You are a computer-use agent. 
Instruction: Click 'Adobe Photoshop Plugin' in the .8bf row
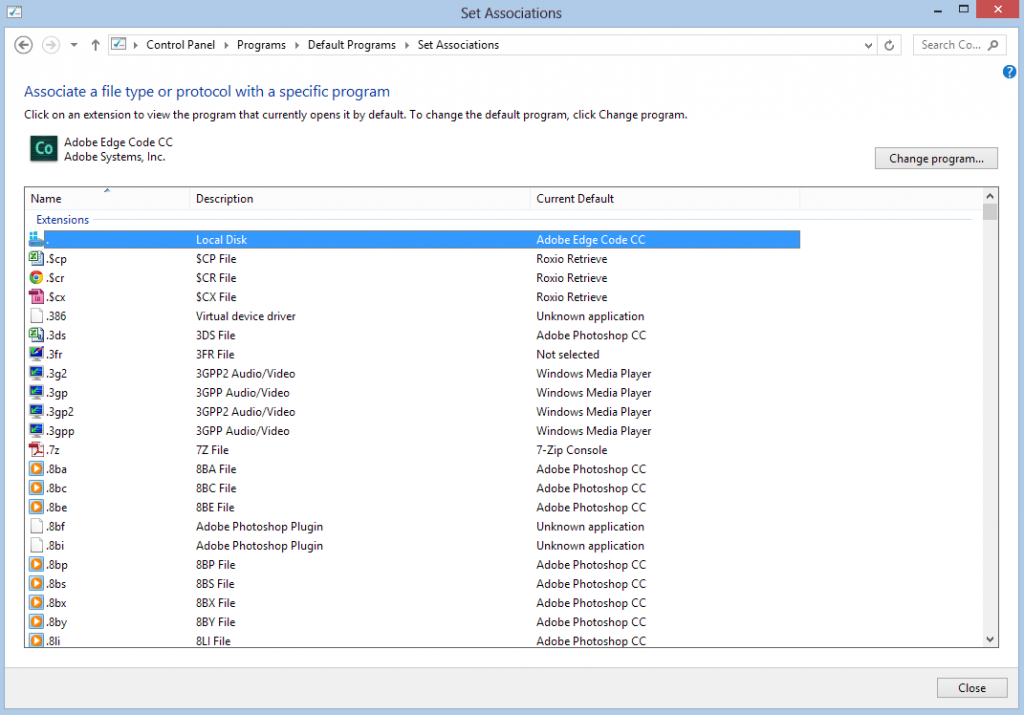(259, 526)
